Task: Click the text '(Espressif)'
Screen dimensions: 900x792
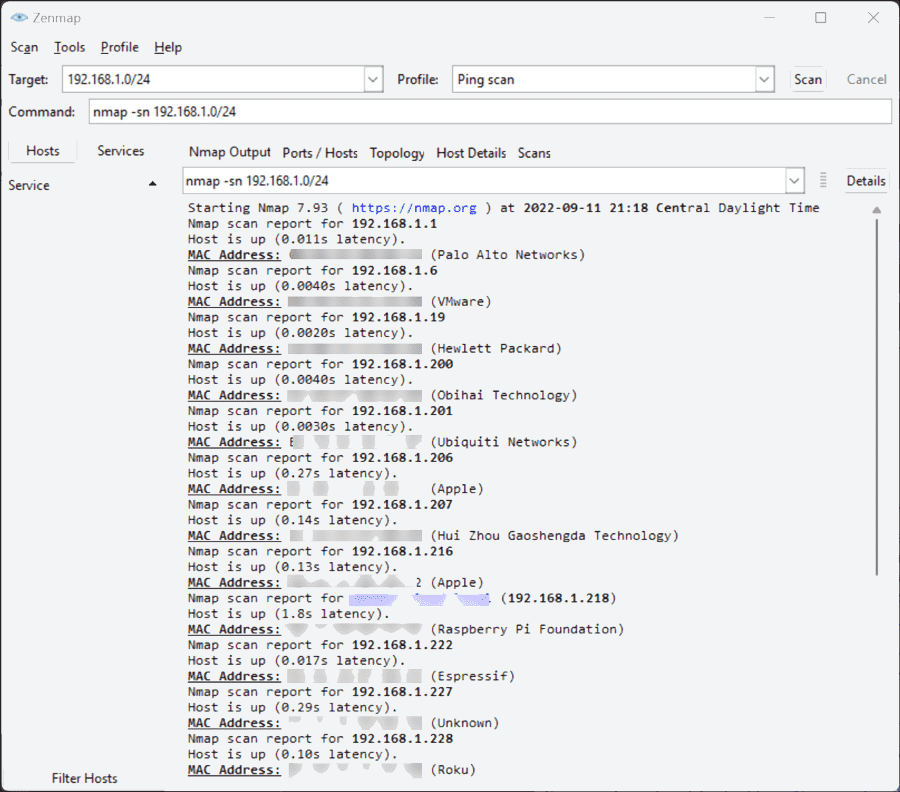Action: (x=473, y=677)
